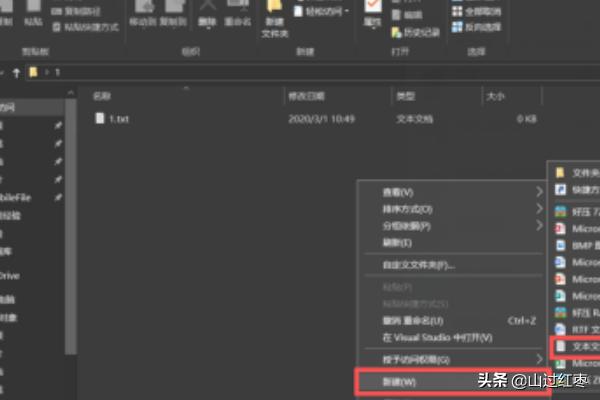Choose the BMP image item icon
This screenshot has width=600, height=400.
coord(560,244)
